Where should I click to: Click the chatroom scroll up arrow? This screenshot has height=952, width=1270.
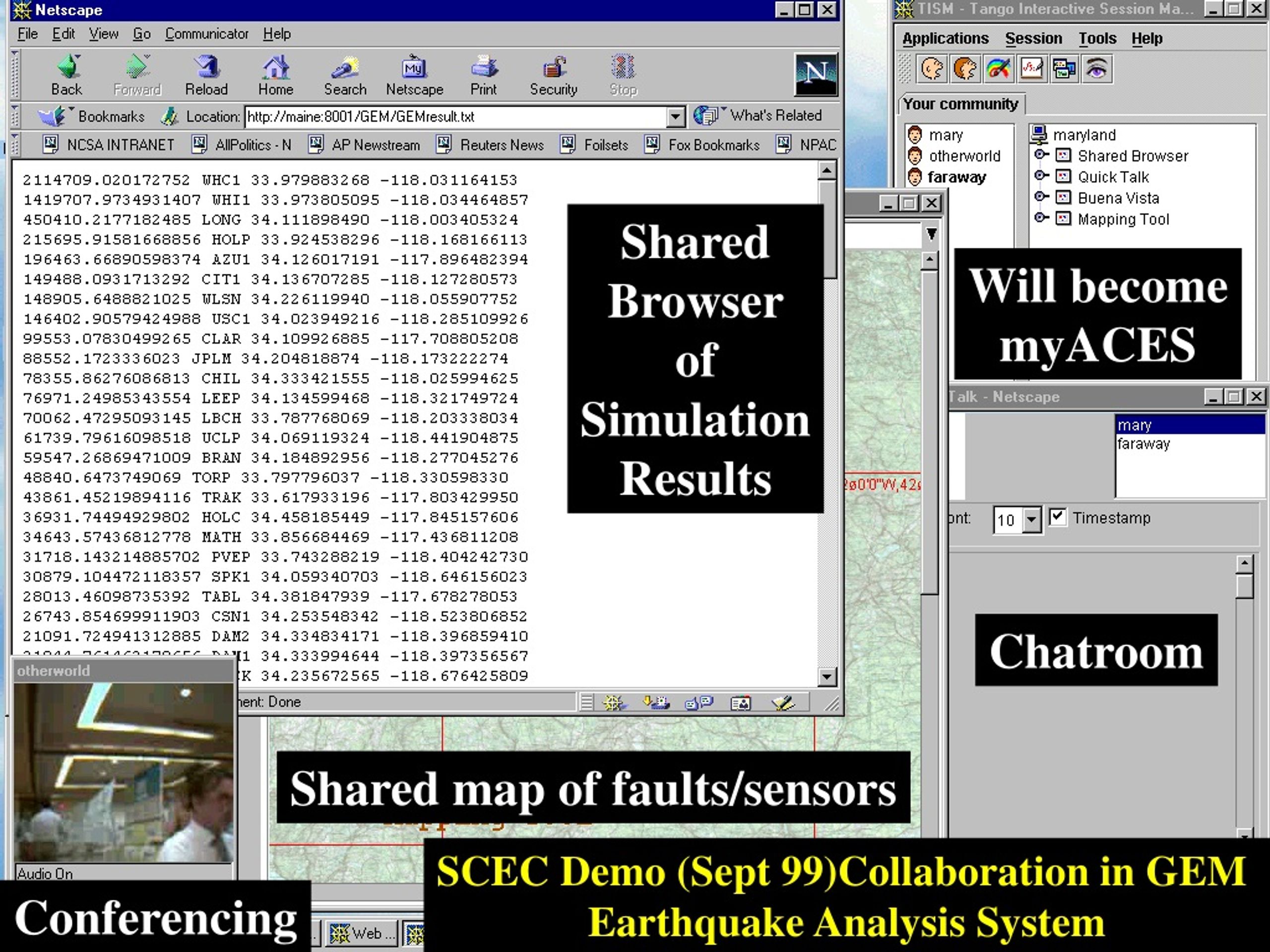(x=1244, y=563)
